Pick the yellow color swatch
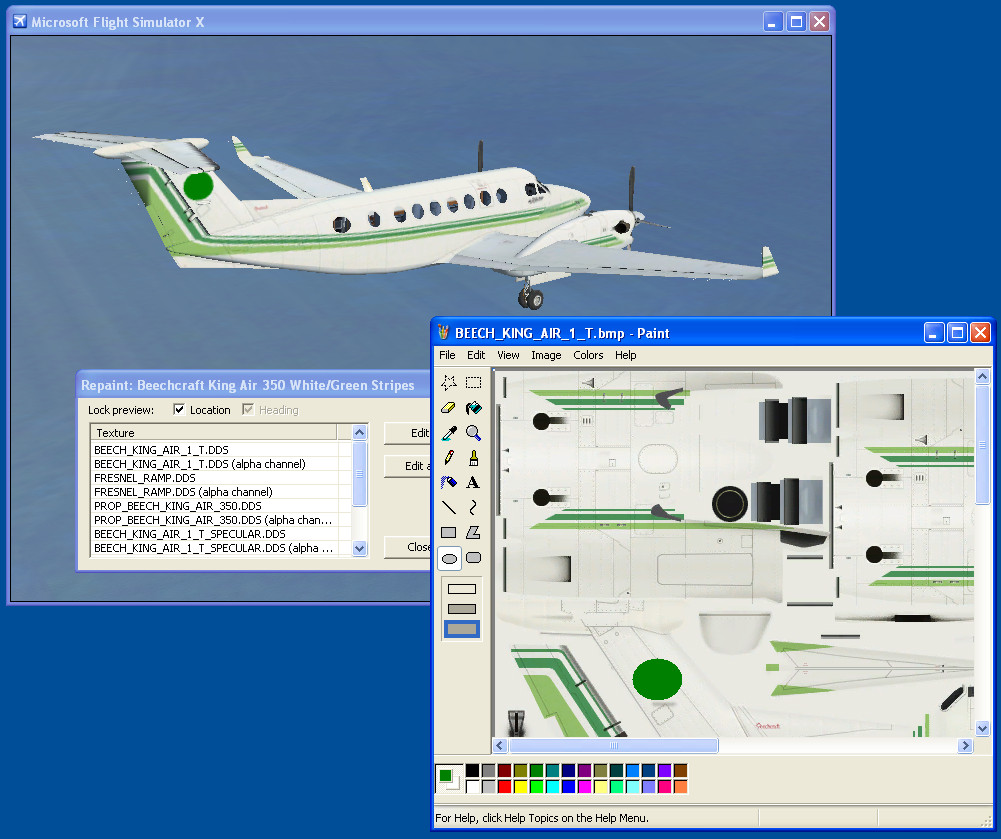 click(520, 787)
